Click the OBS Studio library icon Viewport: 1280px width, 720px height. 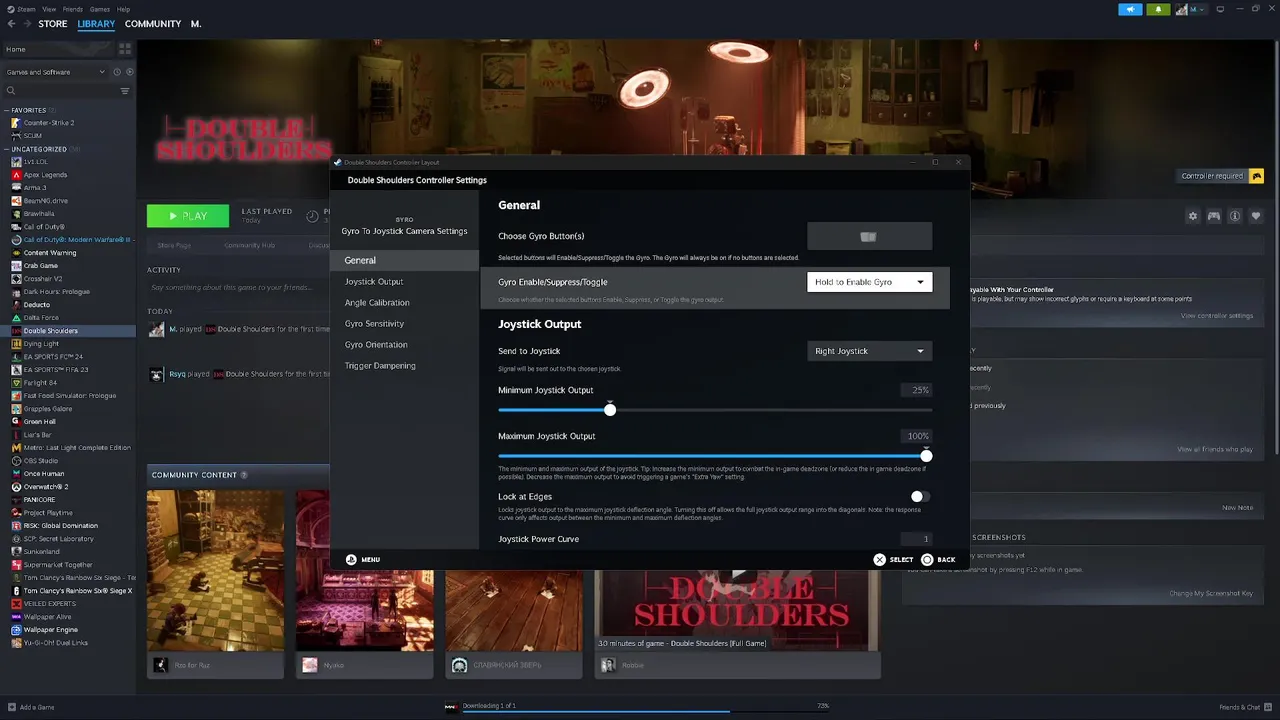(15, 461)
